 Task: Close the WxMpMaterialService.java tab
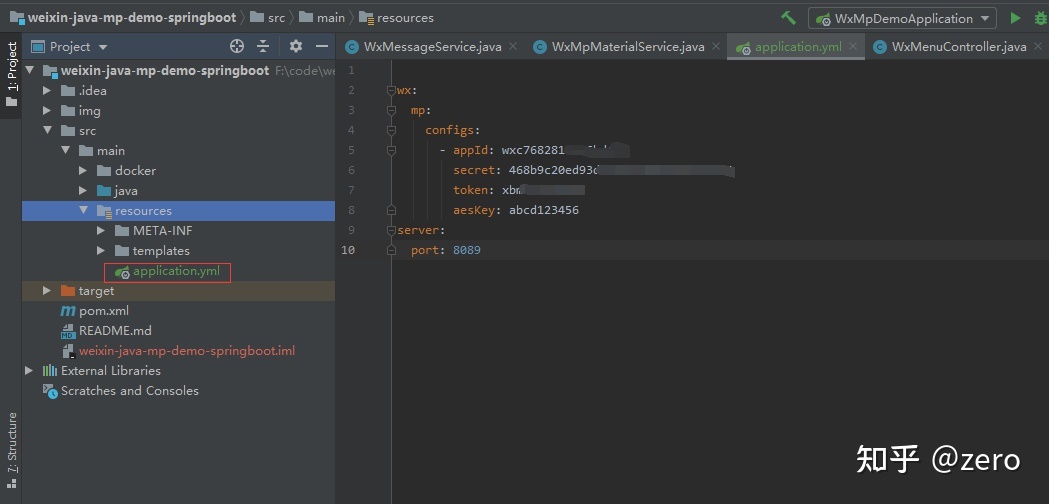point(716,46)
